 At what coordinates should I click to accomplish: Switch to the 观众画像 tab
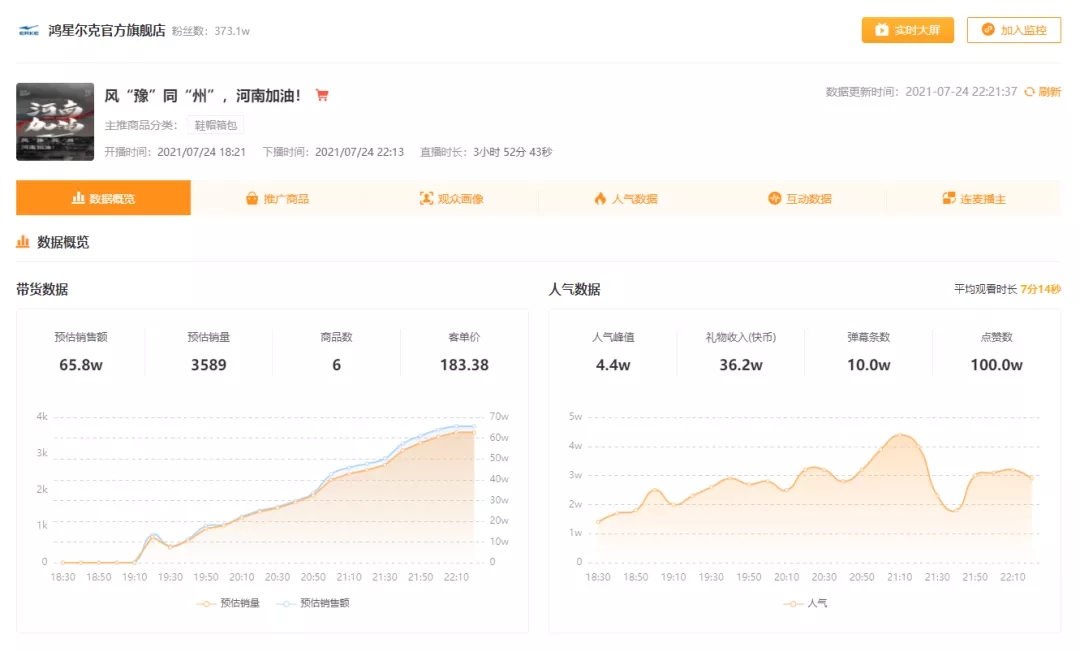pos(452,198)
